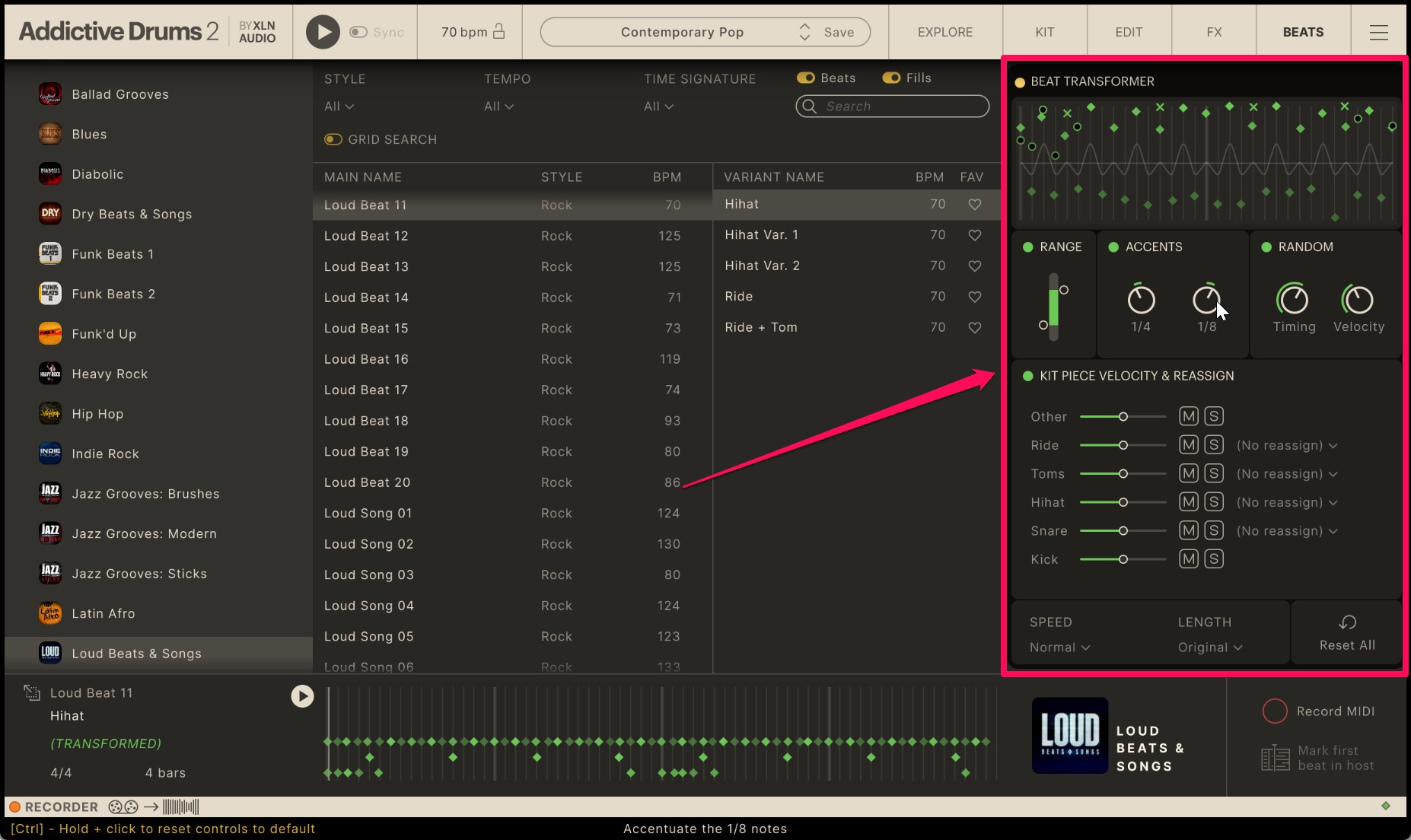Open the TEMPO filter dropdown
Viewport: 1411px width, 840px height.
click(499, 107)
